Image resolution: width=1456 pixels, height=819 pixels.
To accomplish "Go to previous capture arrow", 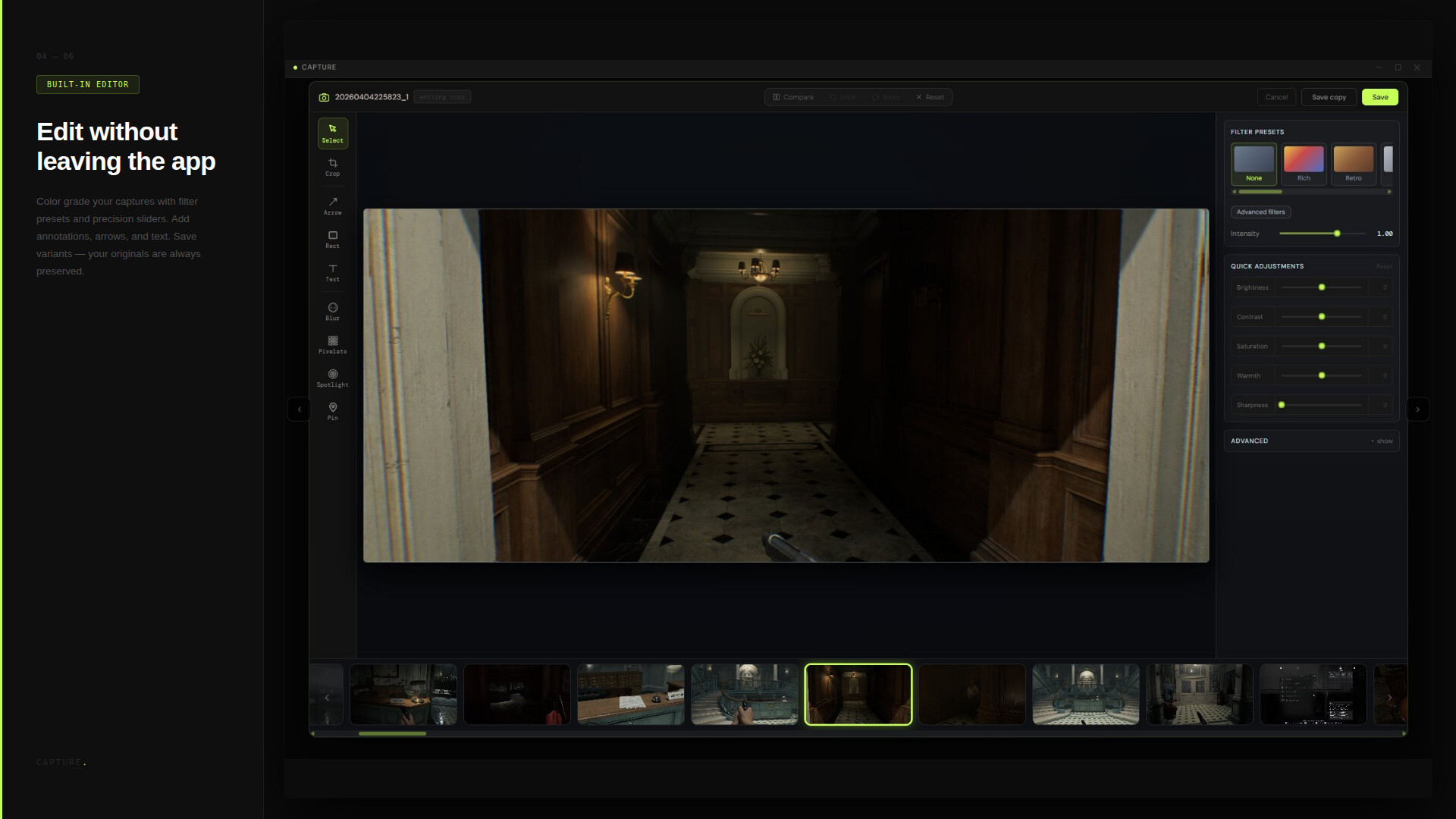I will click(299, 409).
